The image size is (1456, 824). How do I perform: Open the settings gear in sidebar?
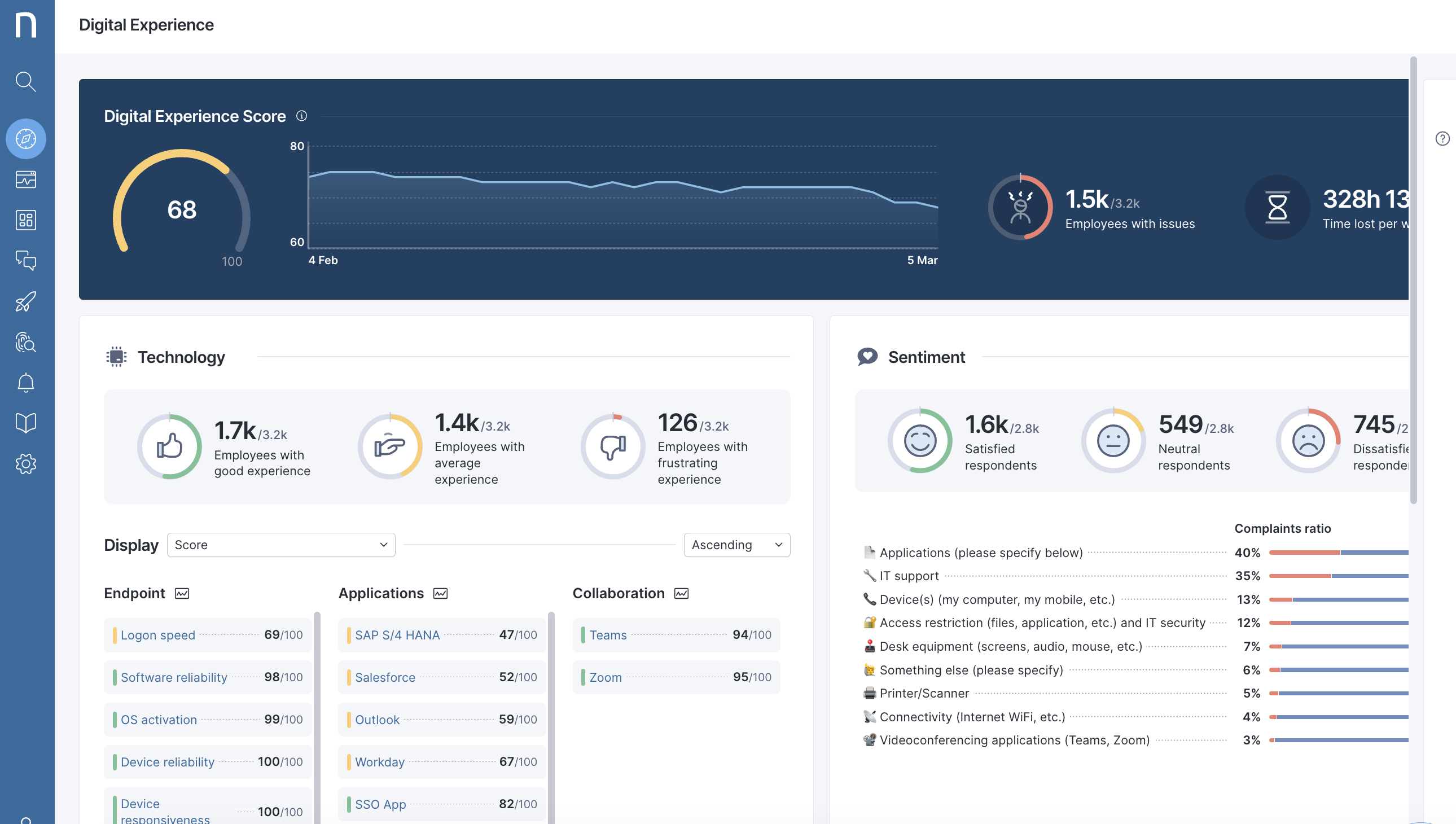(25, 464)
